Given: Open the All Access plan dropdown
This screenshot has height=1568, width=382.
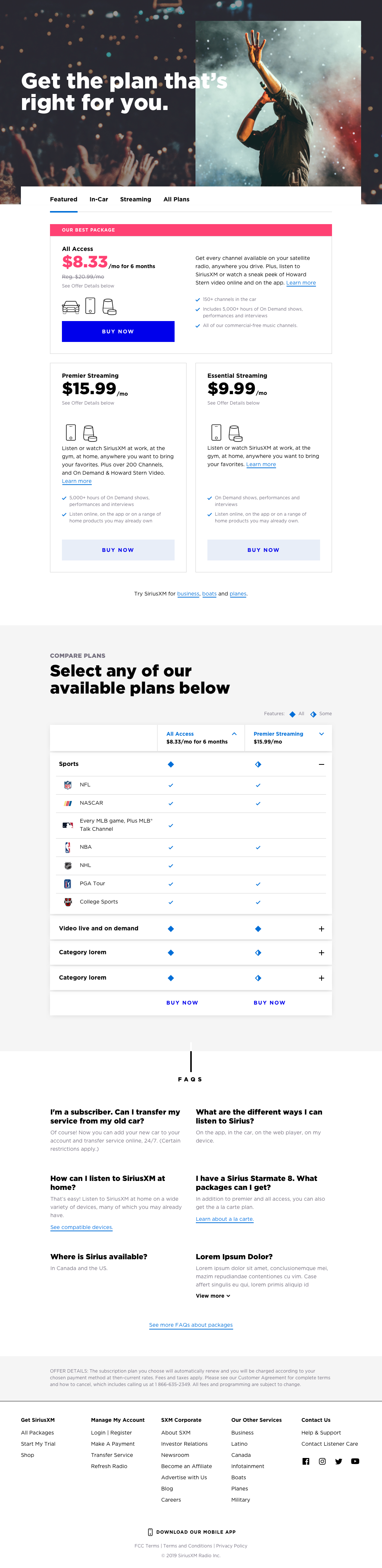Looking at the screenshot, I should (x=234, y=734).
